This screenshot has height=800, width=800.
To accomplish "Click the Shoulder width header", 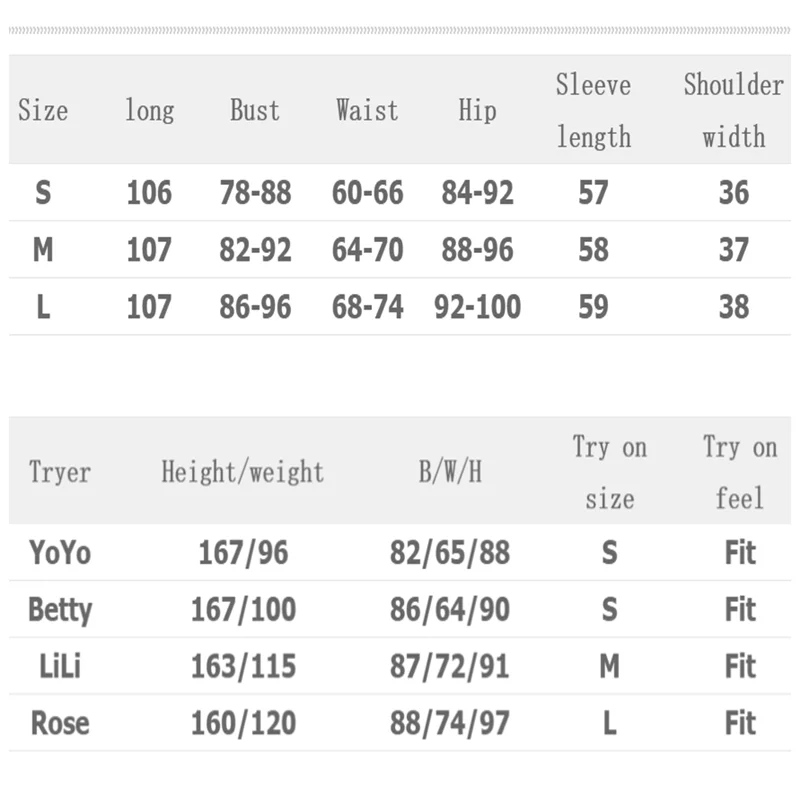I will [x=734, y=110].
